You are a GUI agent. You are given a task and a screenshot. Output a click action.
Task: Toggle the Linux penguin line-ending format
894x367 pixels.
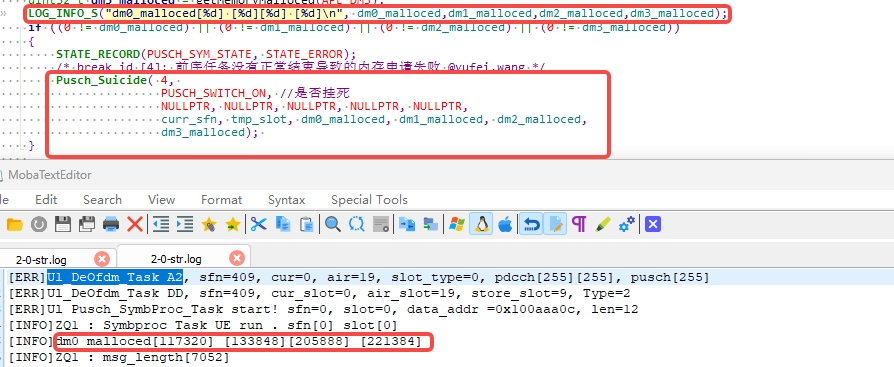[x=481, y=225]
